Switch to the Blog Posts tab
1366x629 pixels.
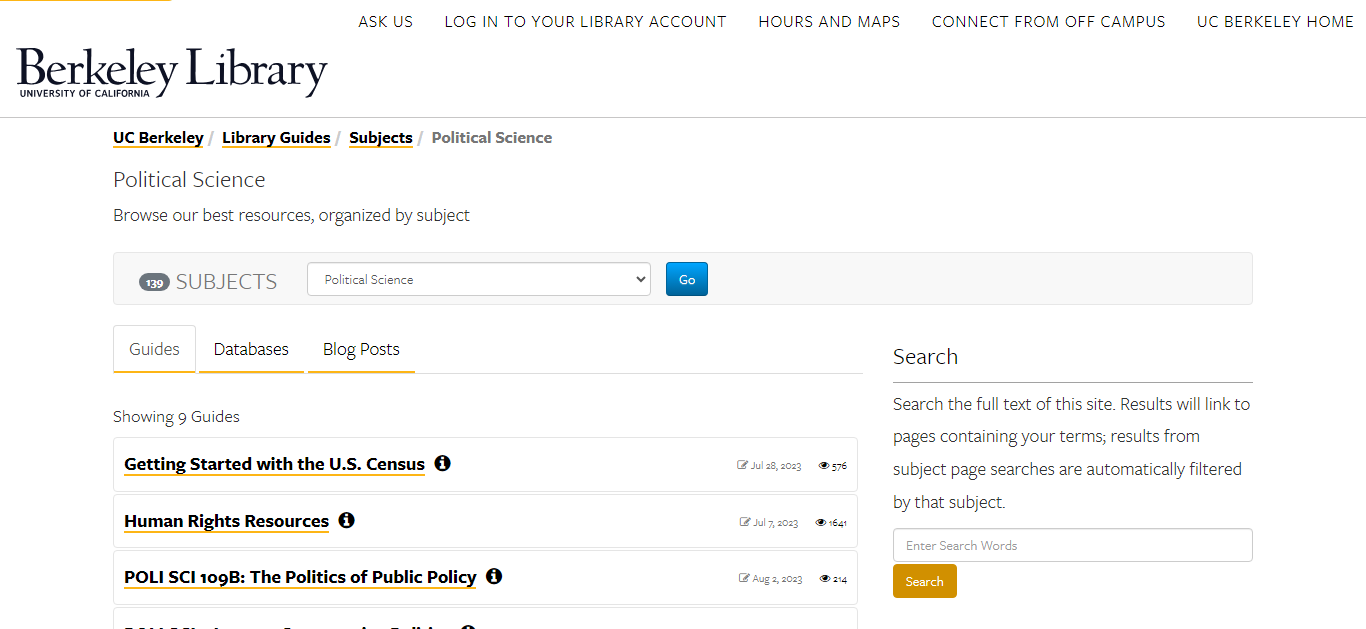[361, 349]
